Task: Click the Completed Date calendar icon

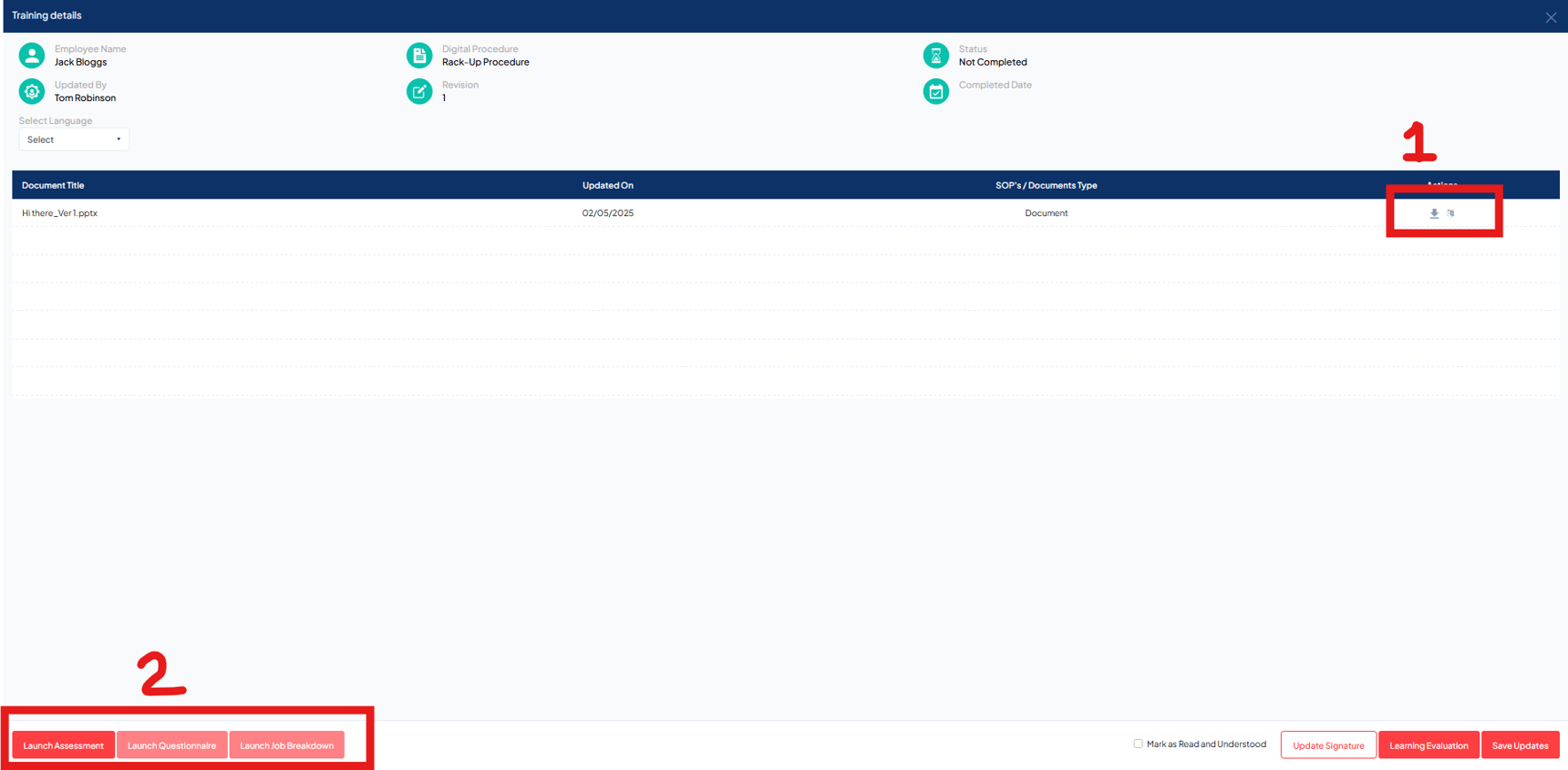Action: coord(935,91)
